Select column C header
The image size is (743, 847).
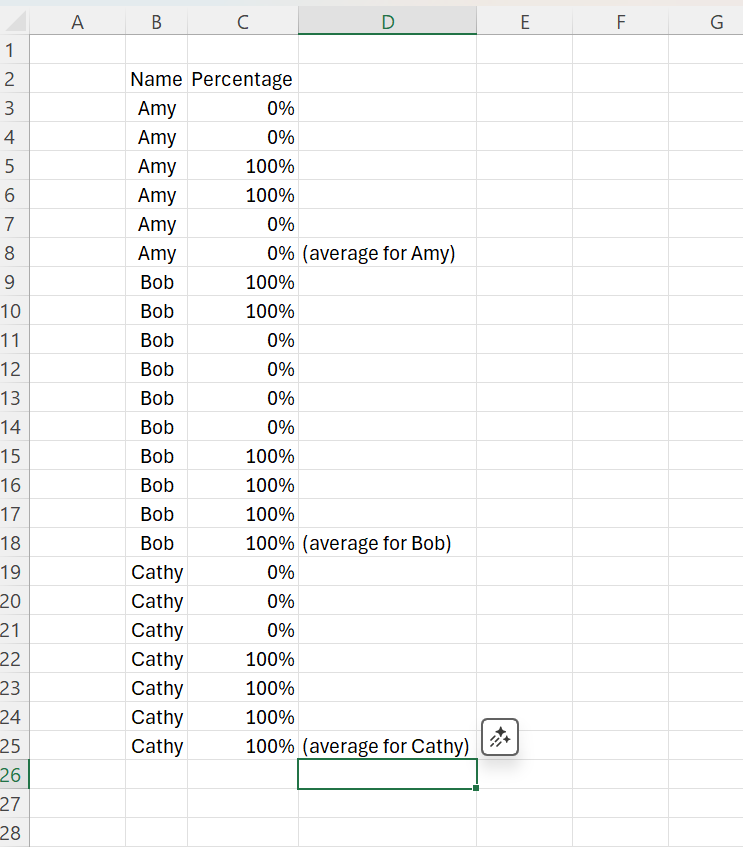point(242,22)
